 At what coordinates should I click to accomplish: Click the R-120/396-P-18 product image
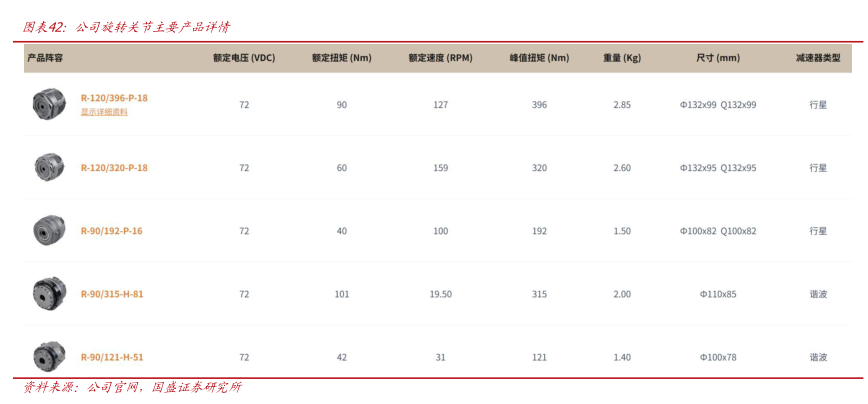click(x=47, y=103)
